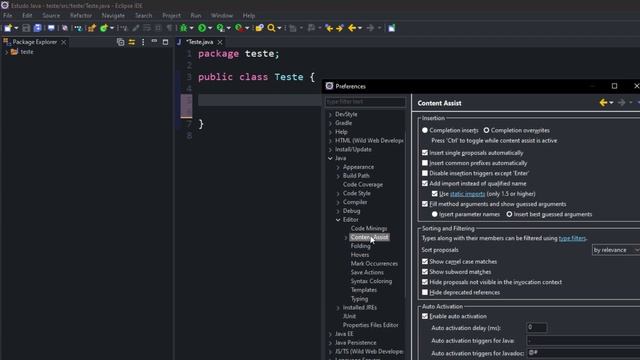Screen dimensions: 640x360
Task: Expand teste project in Package Explorer
Action: (6, 52)
